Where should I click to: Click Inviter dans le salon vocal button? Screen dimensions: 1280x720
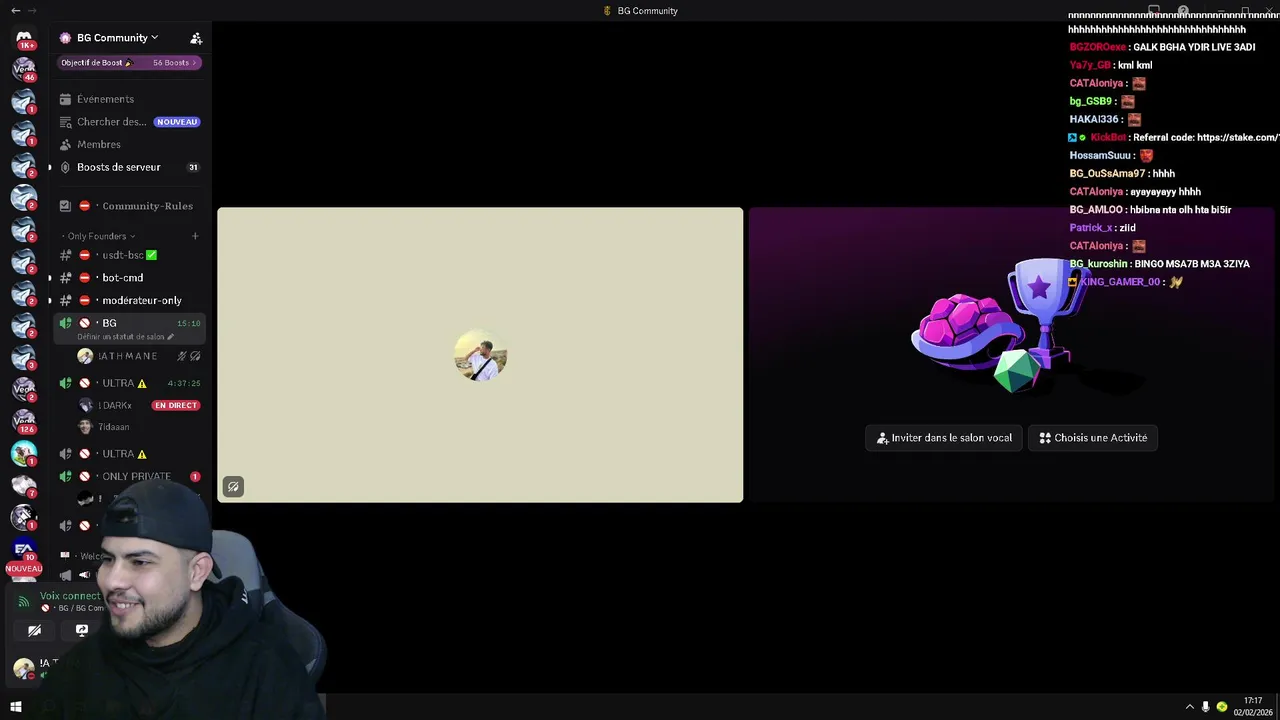tap(944, 438)
